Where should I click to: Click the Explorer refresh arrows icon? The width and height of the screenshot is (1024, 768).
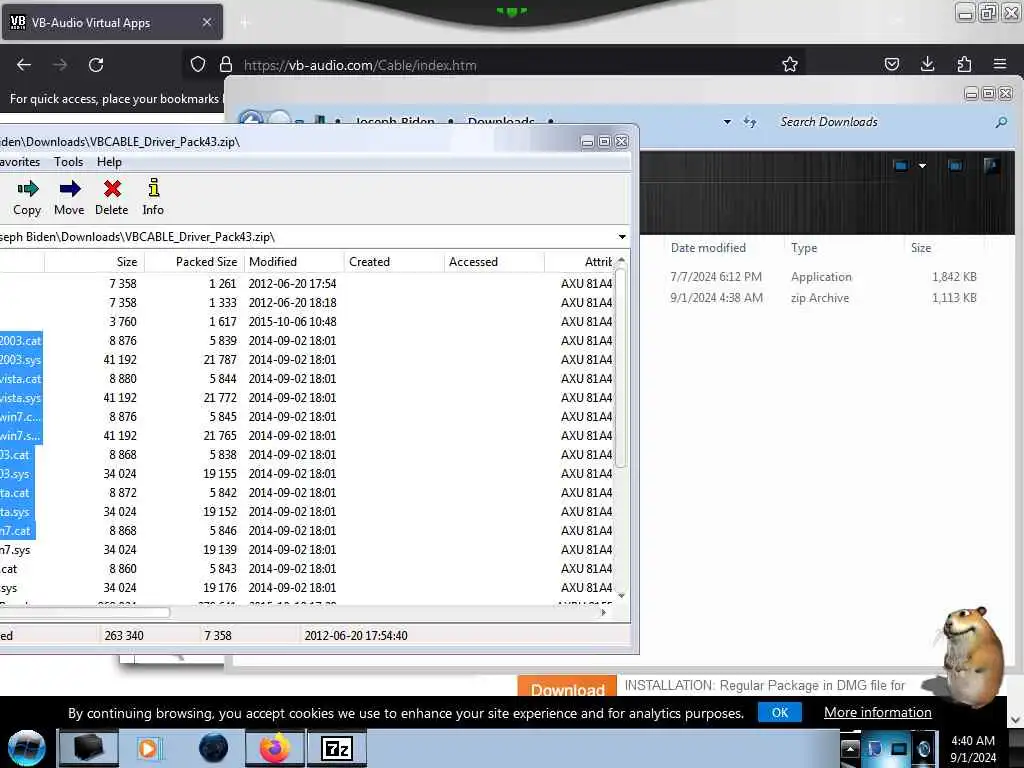pos(750,122)
